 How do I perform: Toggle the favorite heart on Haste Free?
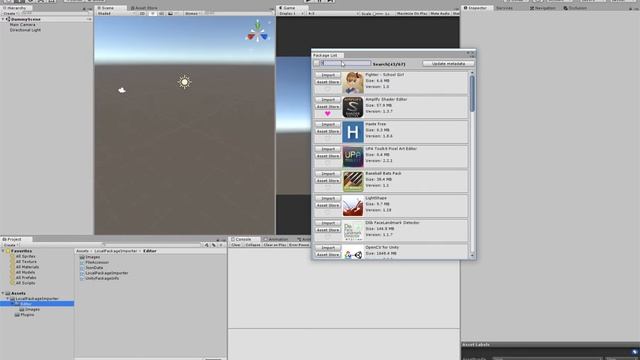pos(328,138)
